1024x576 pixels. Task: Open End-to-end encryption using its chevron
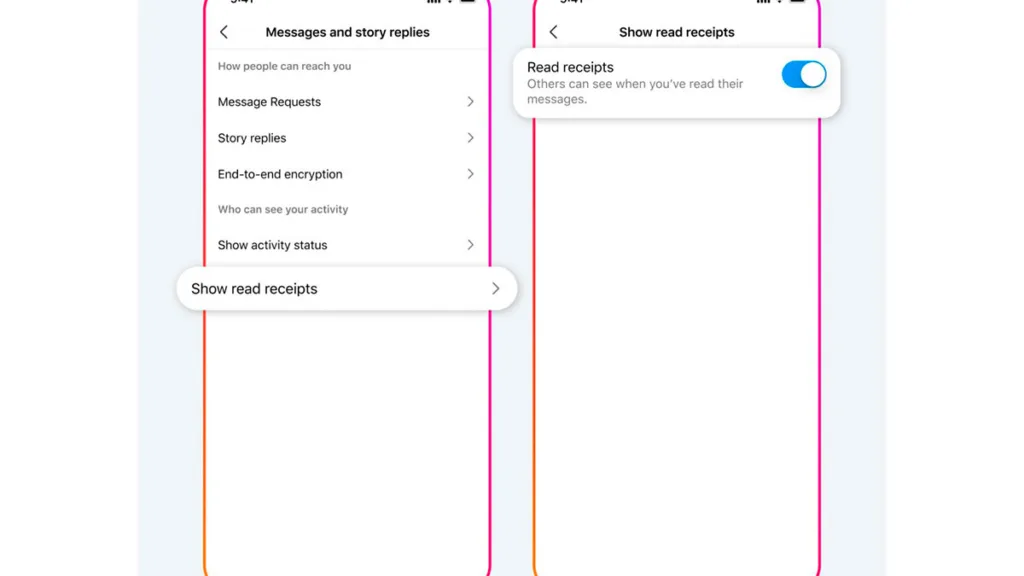470,174
